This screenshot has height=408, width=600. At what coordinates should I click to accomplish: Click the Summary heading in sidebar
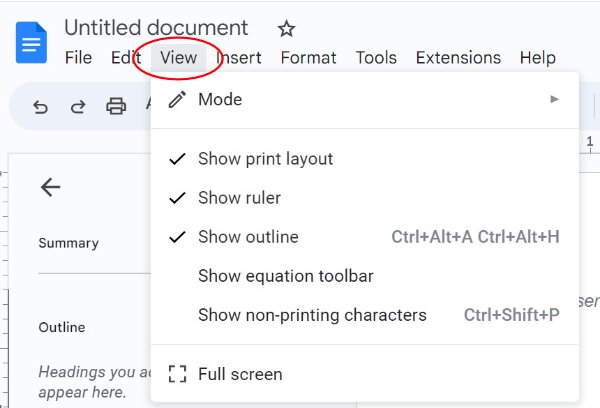tap(68, 243)
